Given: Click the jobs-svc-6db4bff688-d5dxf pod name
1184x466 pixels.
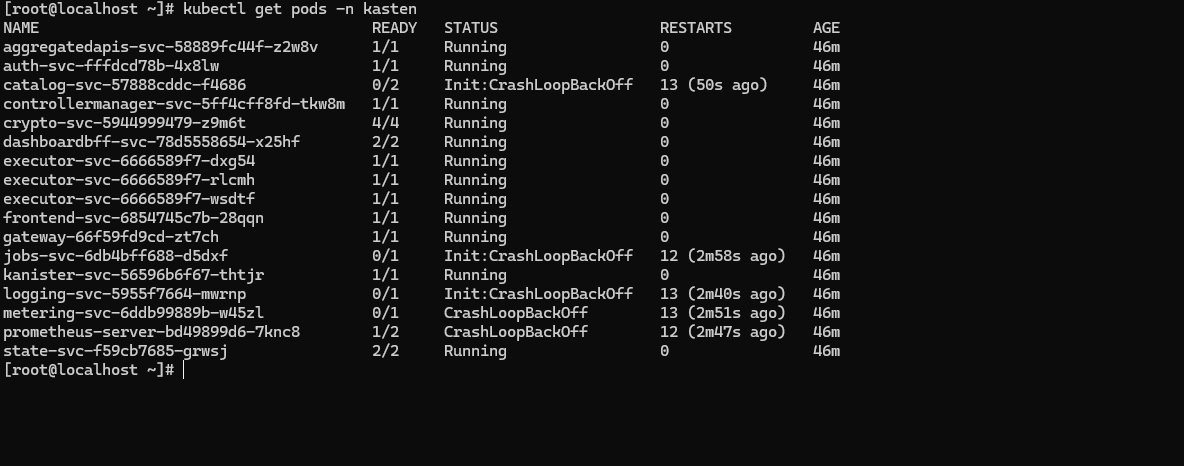Looking at the screenshot, I should click(115, 256).
